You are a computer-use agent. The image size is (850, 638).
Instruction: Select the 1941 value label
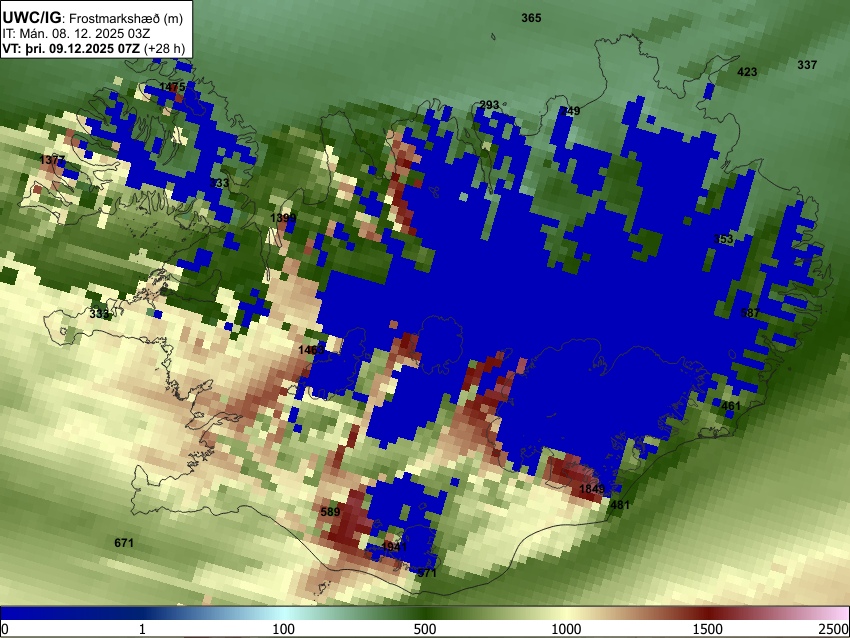point(394,546)
